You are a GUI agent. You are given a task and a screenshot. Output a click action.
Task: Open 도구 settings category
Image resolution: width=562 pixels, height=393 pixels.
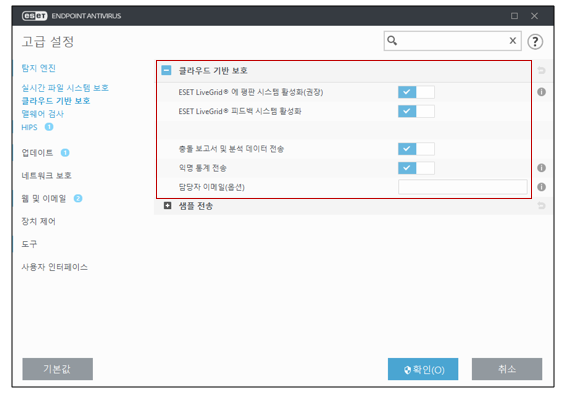29,244
